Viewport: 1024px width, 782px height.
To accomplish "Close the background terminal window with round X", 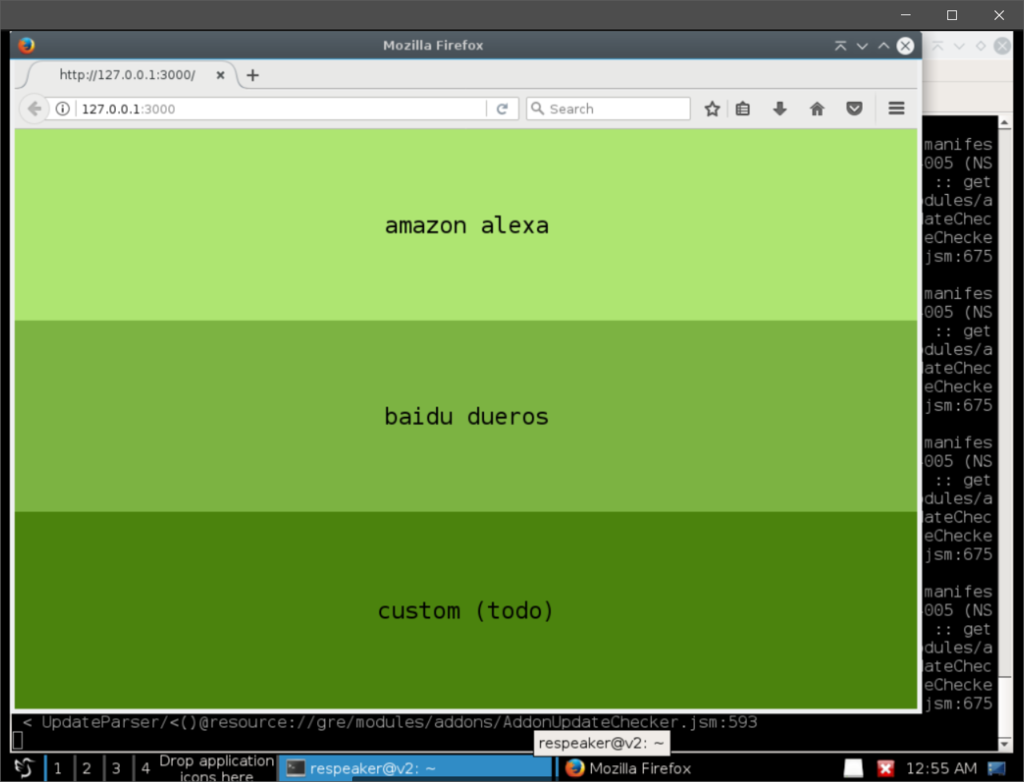I will coord(1002,46).
